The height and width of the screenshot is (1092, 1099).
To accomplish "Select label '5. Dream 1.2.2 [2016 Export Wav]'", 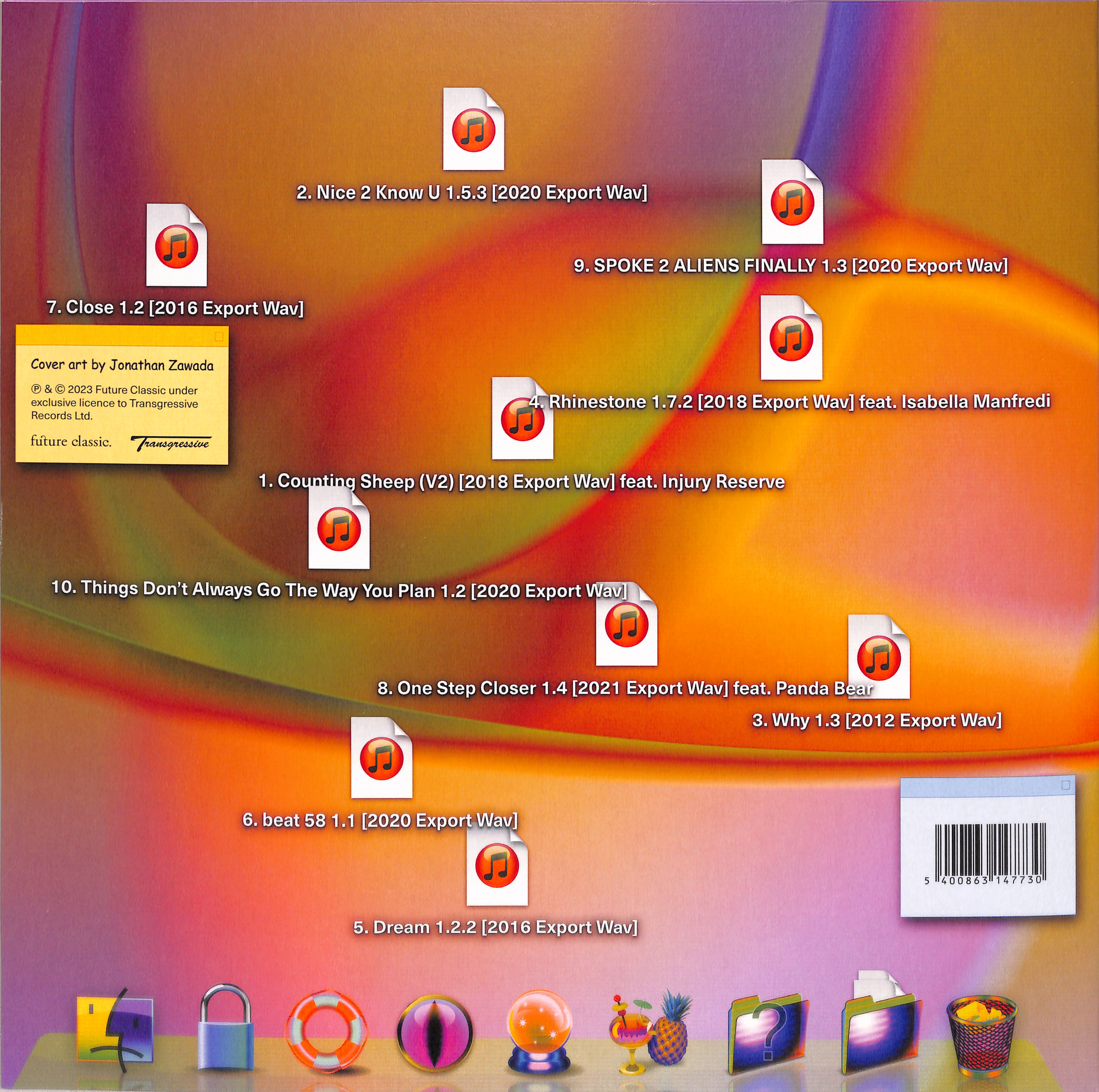I will (495, 928).
